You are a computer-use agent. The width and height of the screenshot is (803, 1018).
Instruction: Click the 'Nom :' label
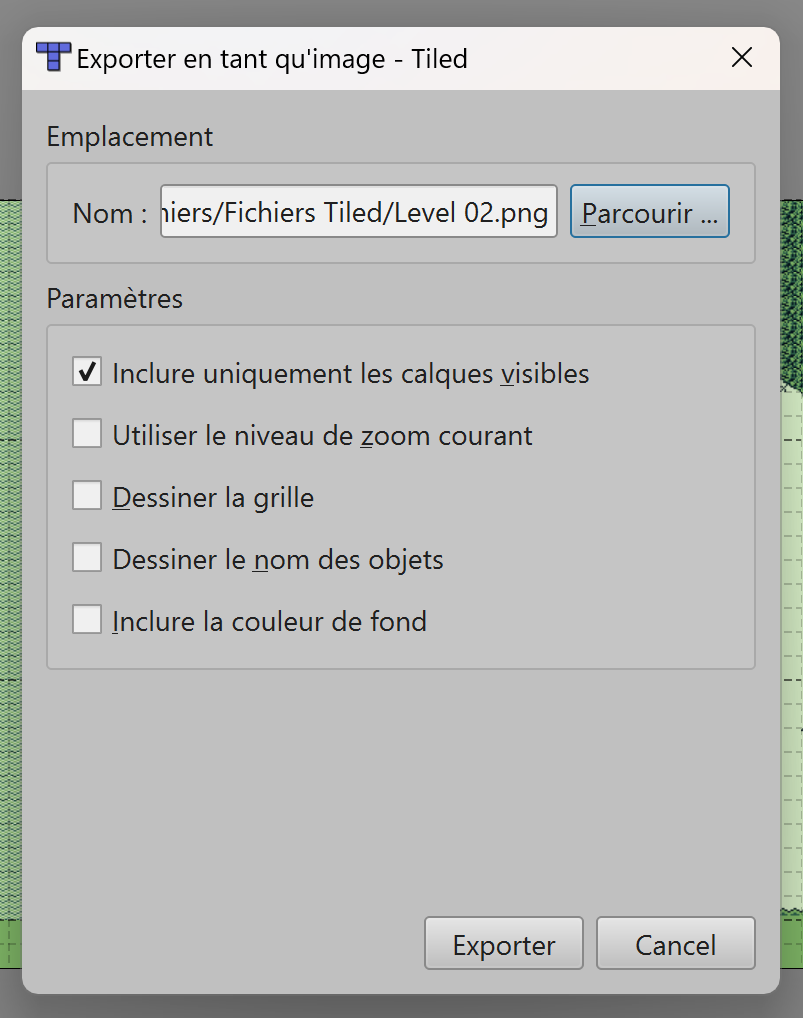tap(110, 213)
